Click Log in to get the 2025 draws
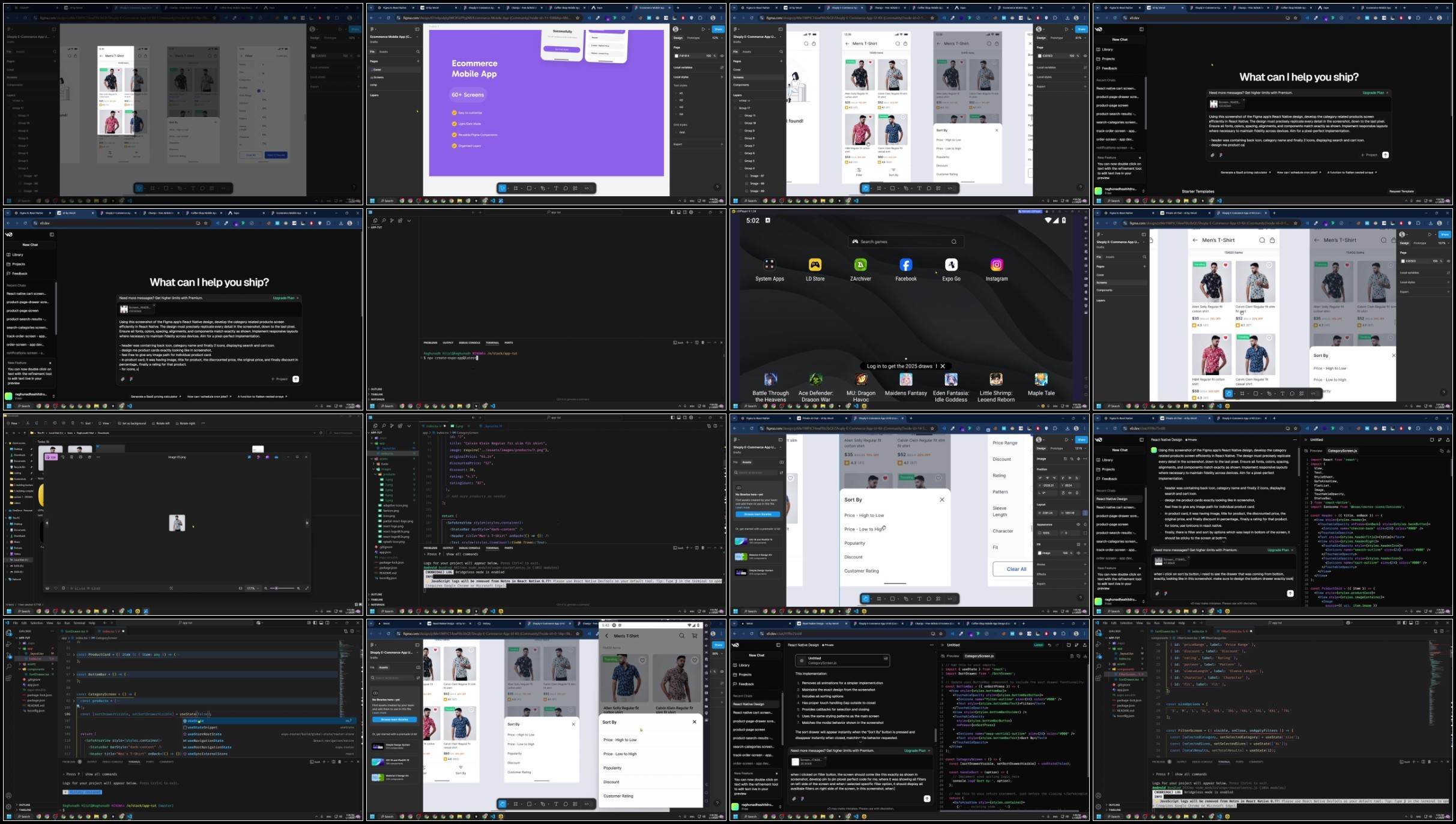Viewport: 1456px width, 824px height. coord(899,365)
